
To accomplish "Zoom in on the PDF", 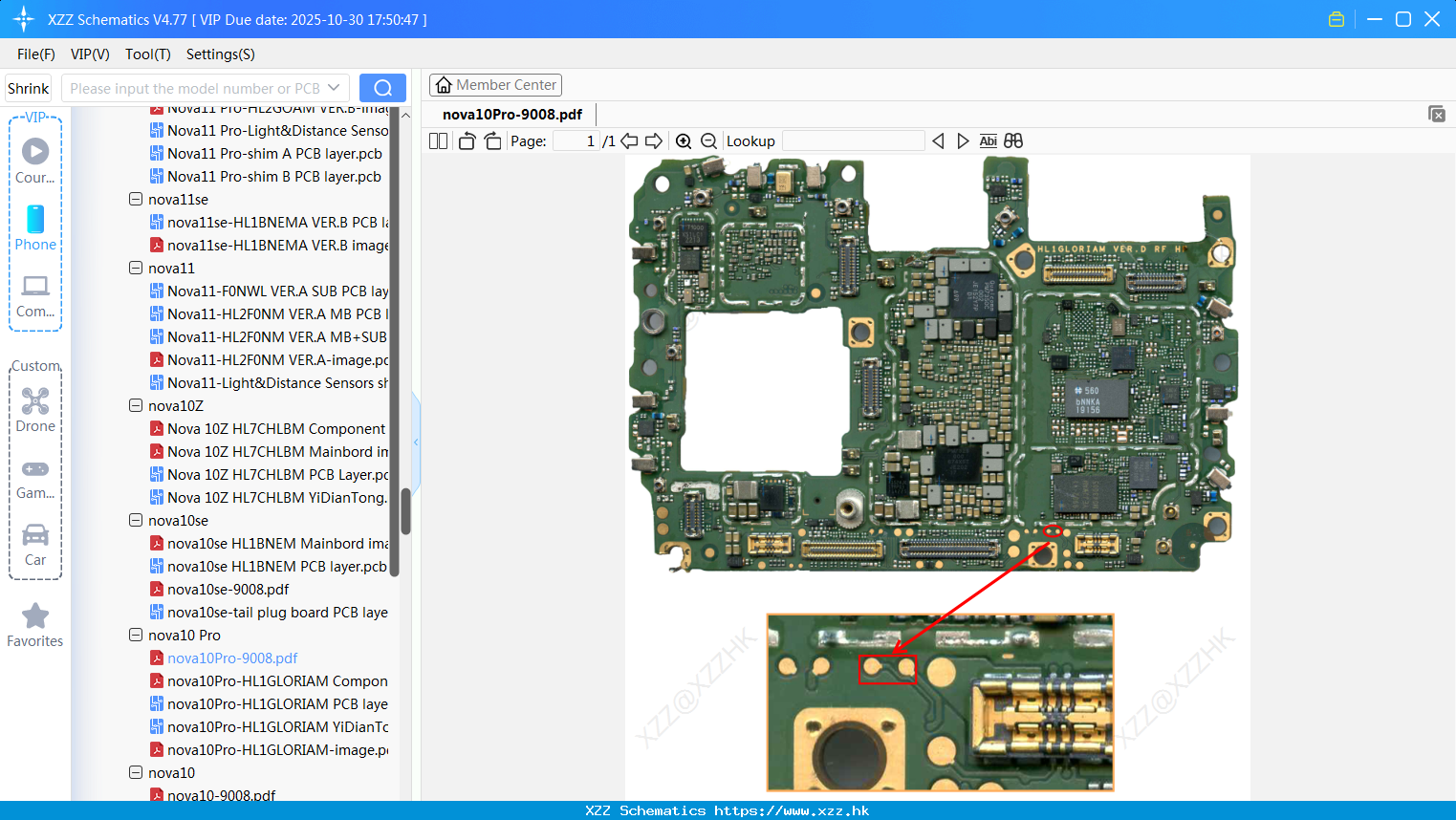I will click(684, 141).
